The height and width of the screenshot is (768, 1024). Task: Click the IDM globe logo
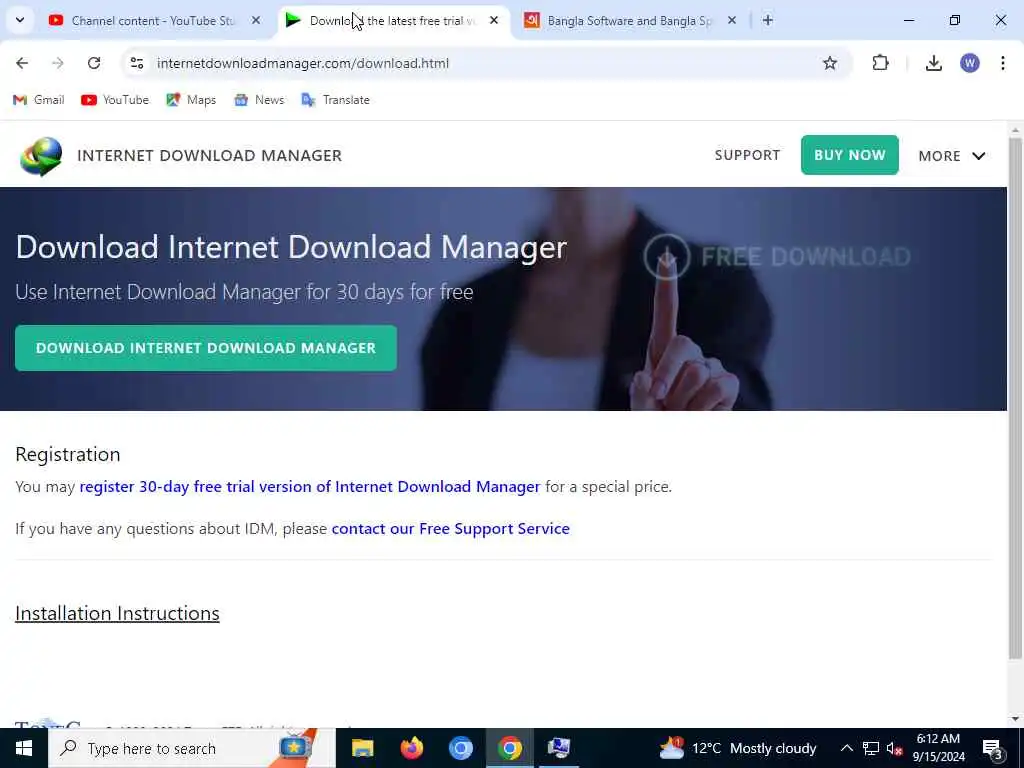coord(41,156)
